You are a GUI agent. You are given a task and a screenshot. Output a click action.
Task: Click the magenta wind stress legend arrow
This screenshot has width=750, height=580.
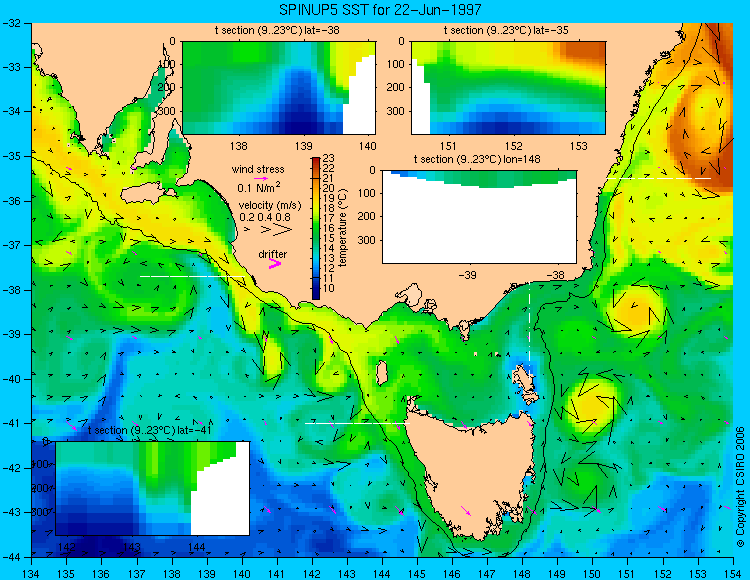point(261,178)
